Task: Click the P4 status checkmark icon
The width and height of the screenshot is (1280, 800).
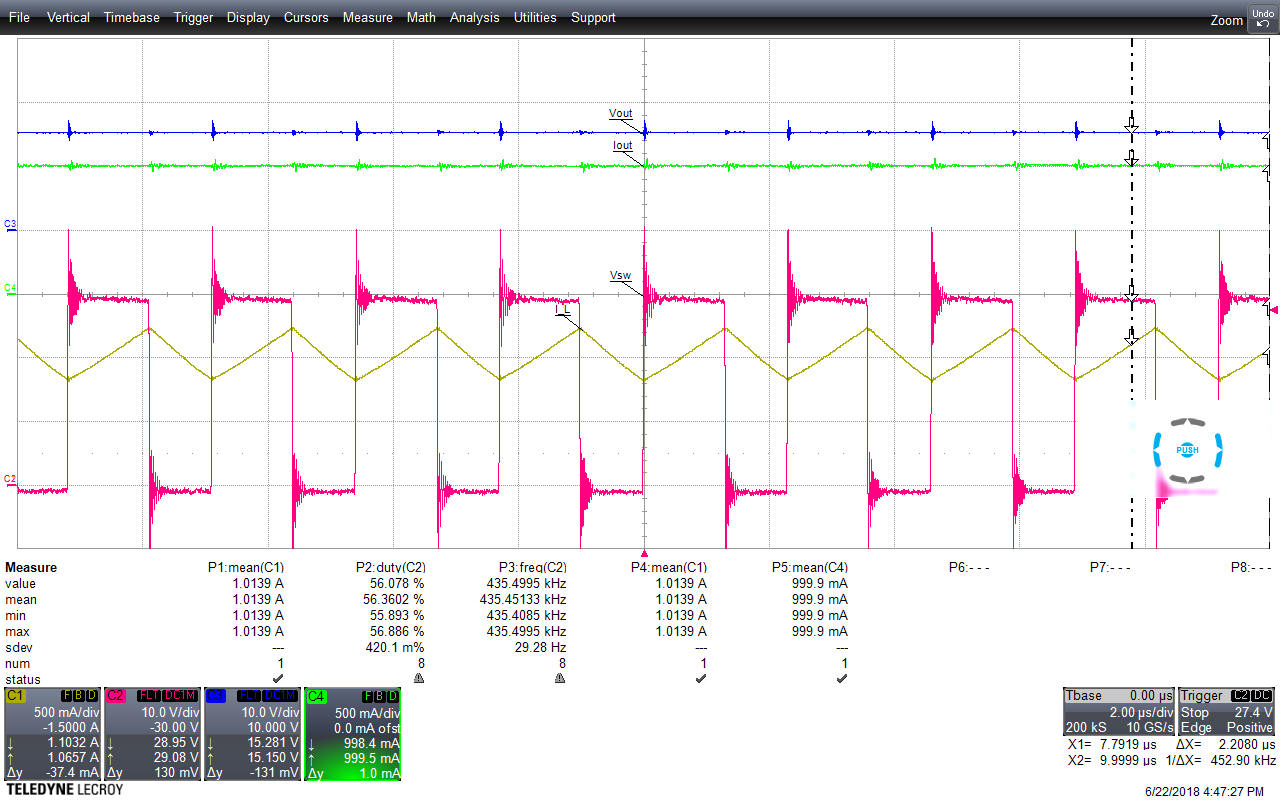Action: click(701, 678)
